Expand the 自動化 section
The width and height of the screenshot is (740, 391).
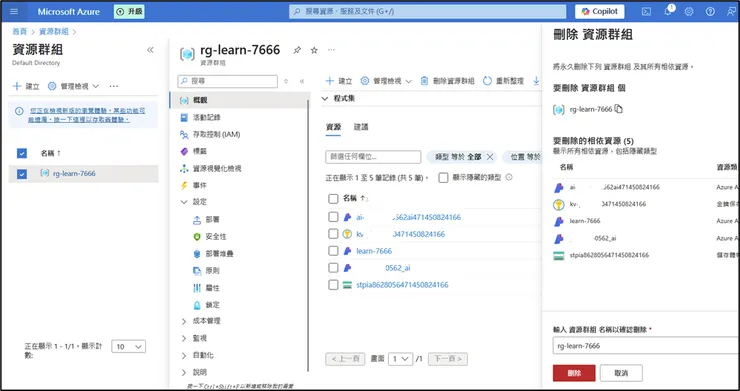click(x=184, y=355)
